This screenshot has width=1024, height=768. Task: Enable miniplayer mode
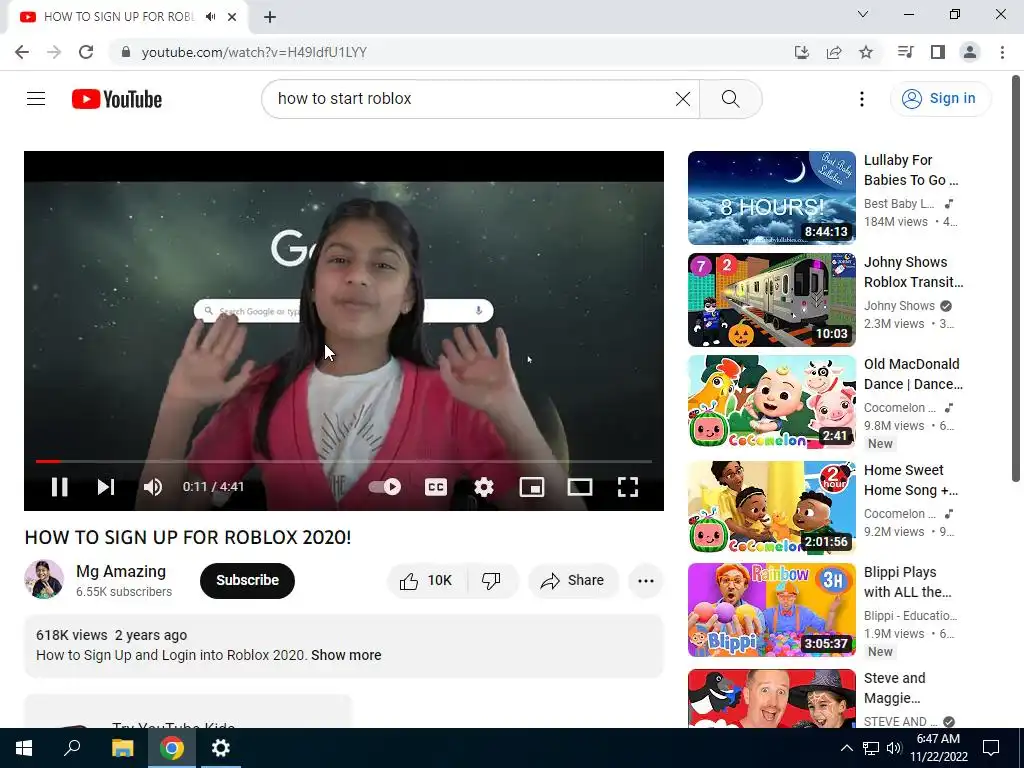coord(532,487)
